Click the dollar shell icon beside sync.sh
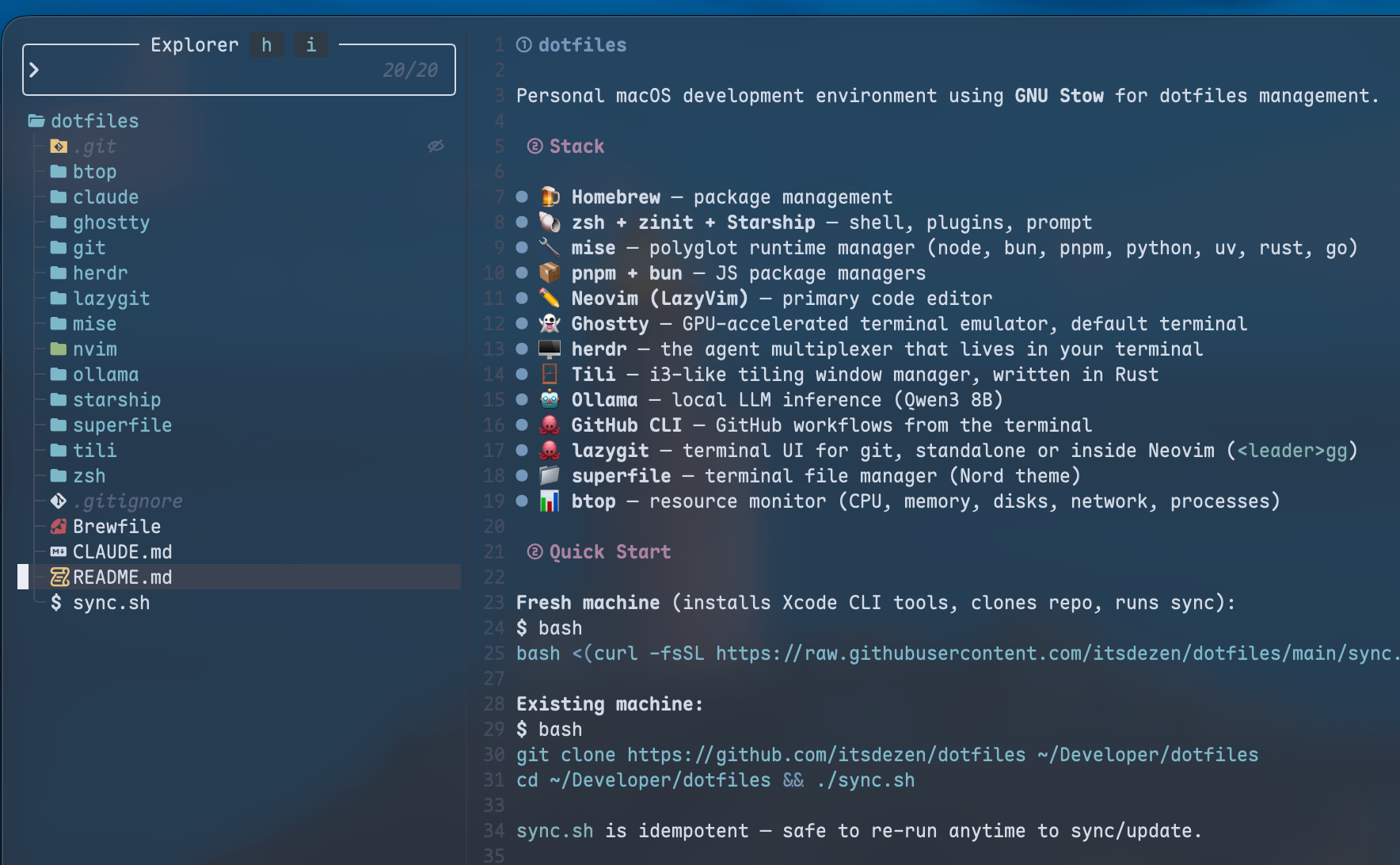Screen dimensions: 1400x865 pos(56,603)
